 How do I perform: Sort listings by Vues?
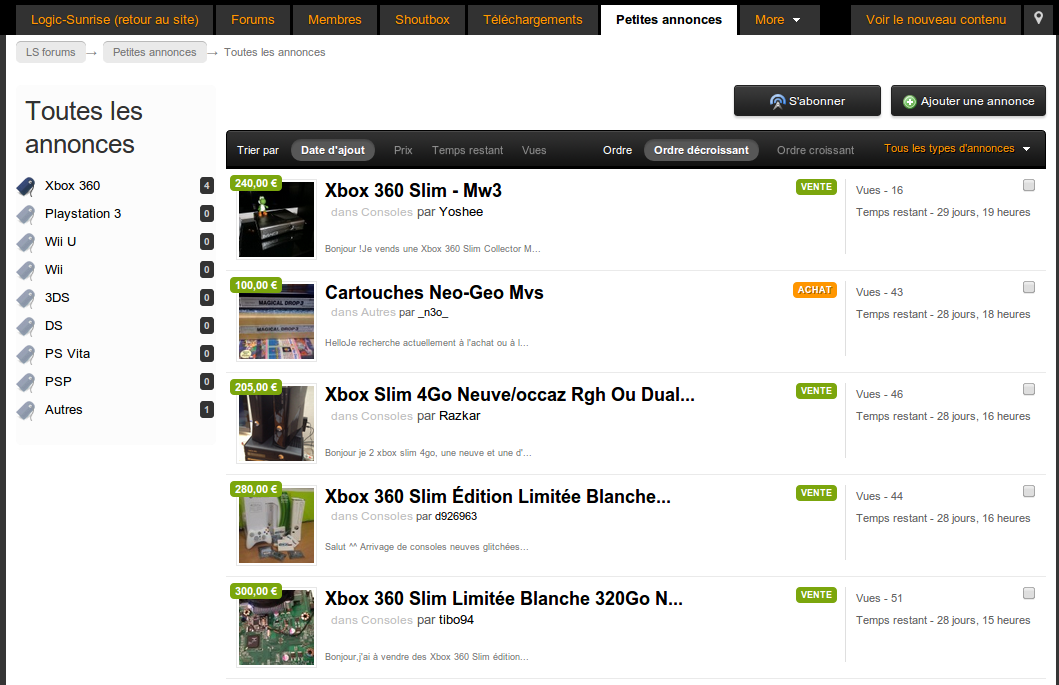tap(534, 150)
